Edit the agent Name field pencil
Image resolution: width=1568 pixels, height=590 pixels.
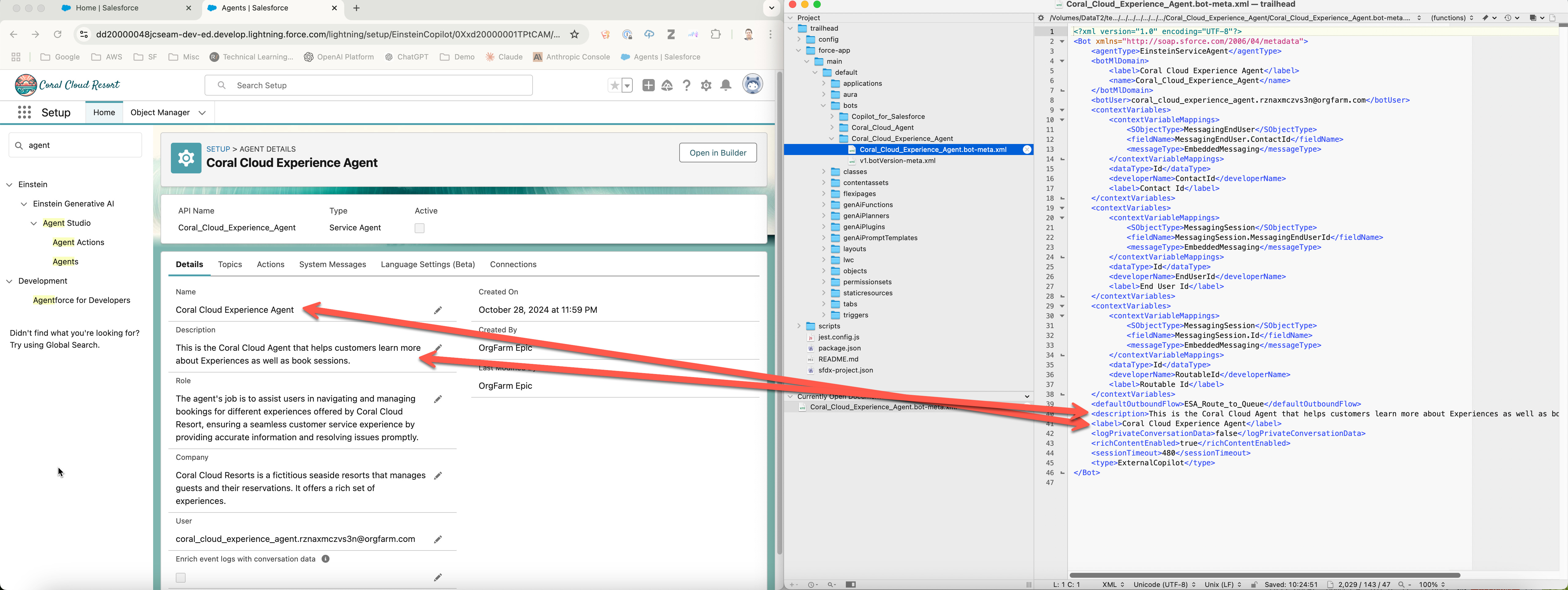(438, 310)
